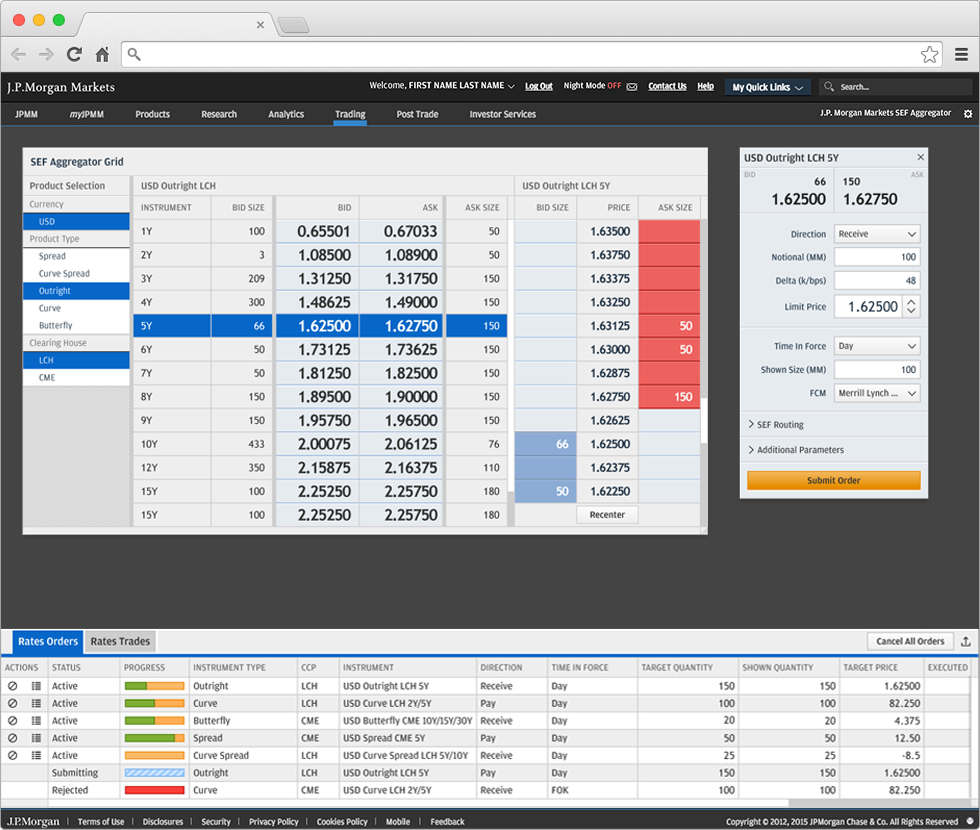
Task: Select Butterfly product type
Action: coord(76,326)
